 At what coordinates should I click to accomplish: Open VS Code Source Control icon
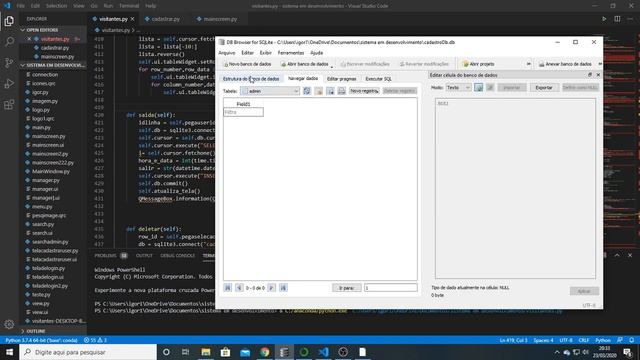pyautogui.click(x=9, y=62)
